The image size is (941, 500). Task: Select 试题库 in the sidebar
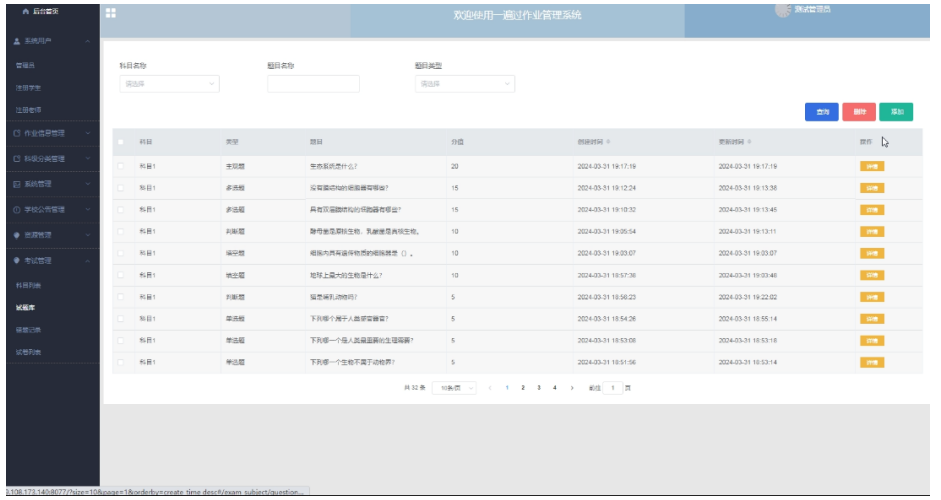point(25,308)
